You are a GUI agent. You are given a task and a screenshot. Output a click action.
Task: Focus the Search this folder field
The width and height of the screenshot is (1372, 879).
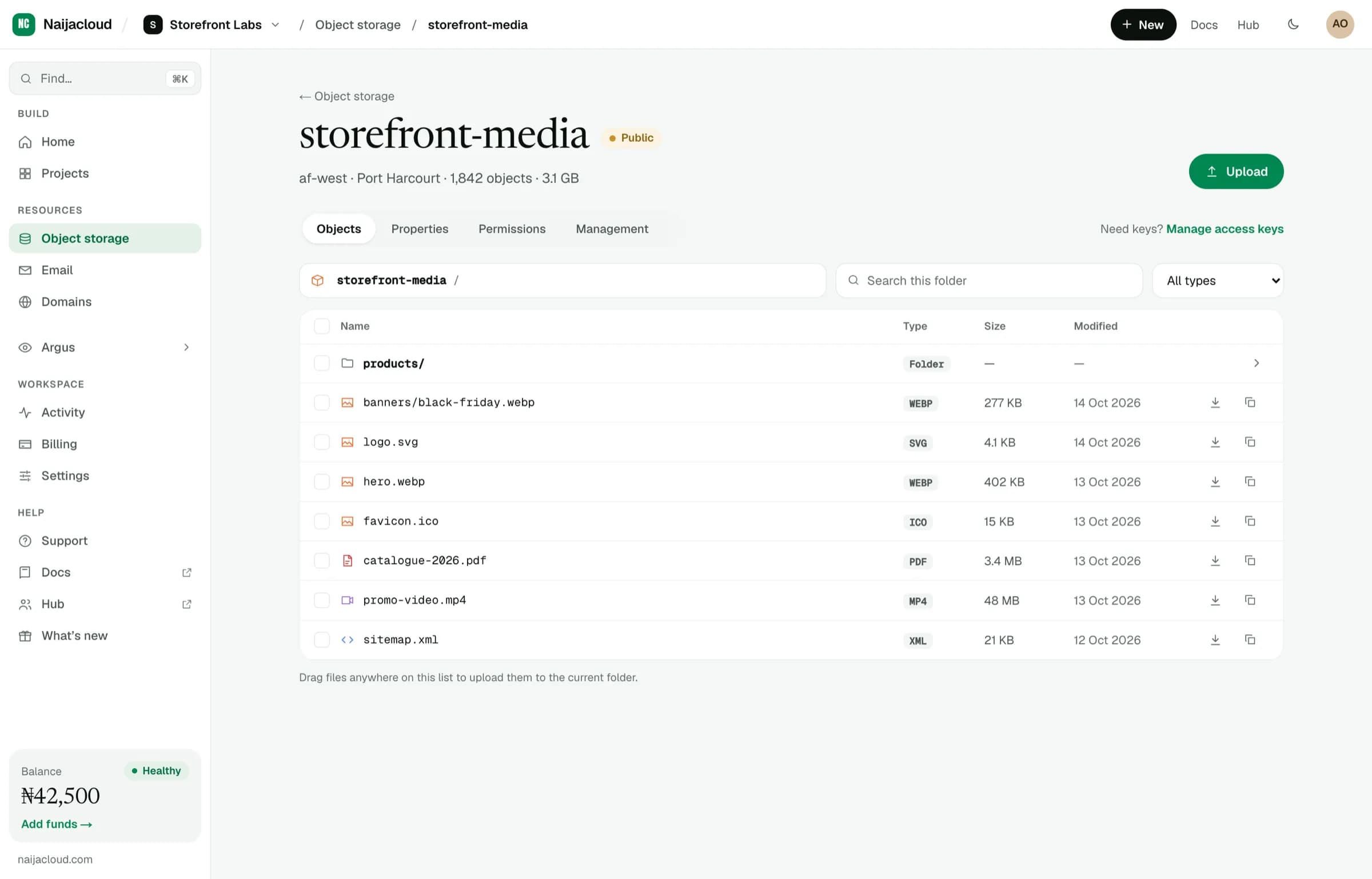coord(989,281)
